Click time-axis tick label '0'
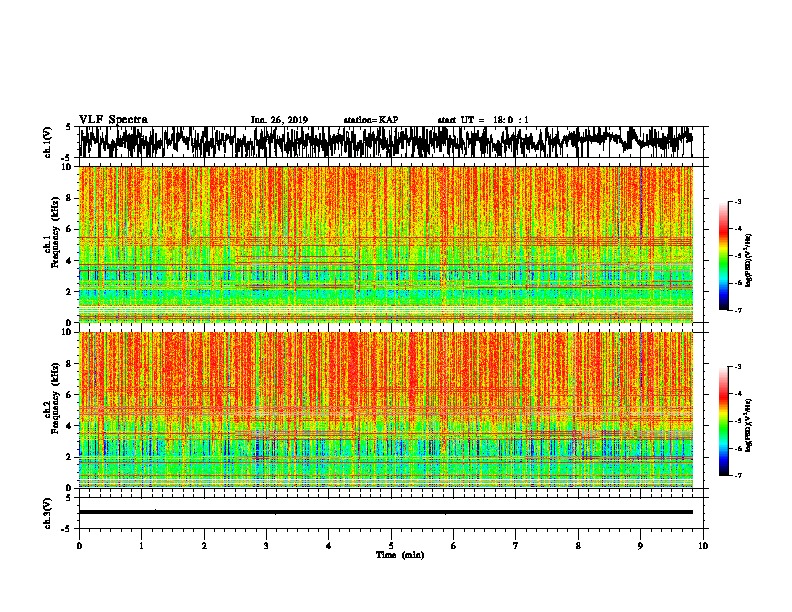 tap(79, 546)
